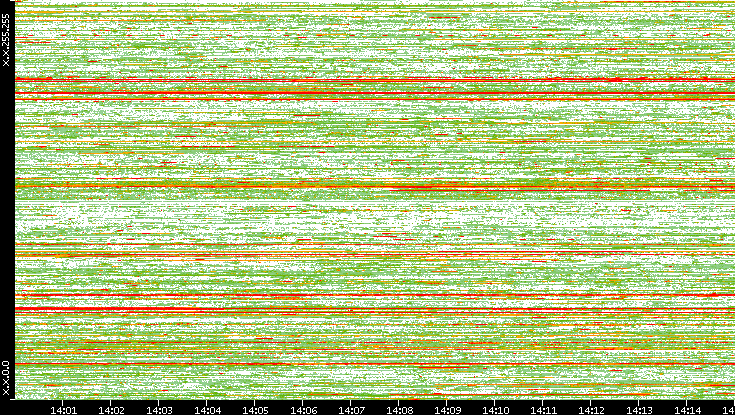Image resolution: width=735 pixels, height=415 pixels.
Task: Click the 14:06 time axis label
Action: click(303, 410)
